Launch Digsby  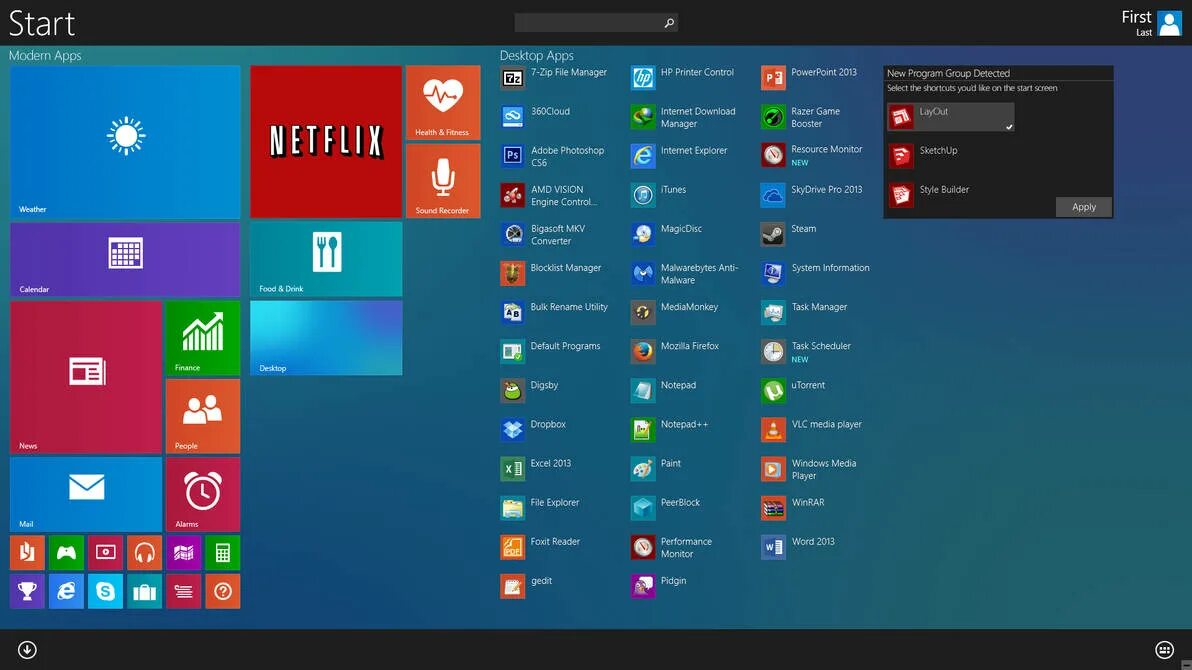[531, 391]
